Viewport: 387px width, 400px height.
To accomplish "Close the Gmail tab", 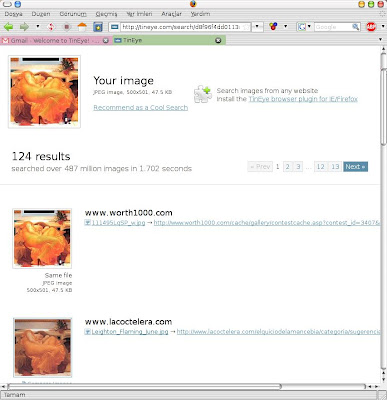I will coord(106,40).
